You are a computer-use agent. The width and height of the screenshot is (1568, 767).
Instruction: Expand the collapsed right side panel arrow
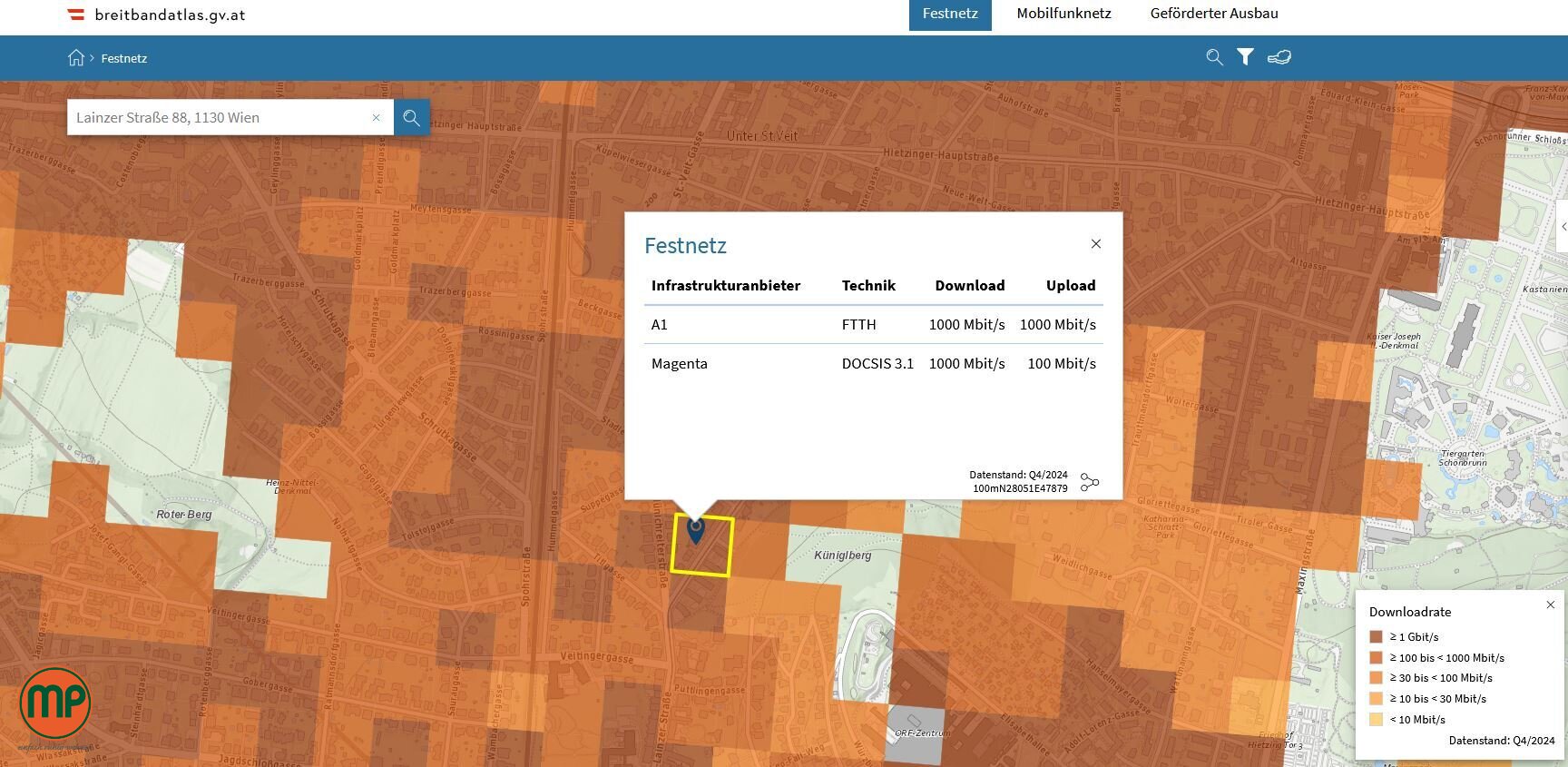tap(1563, 227)
